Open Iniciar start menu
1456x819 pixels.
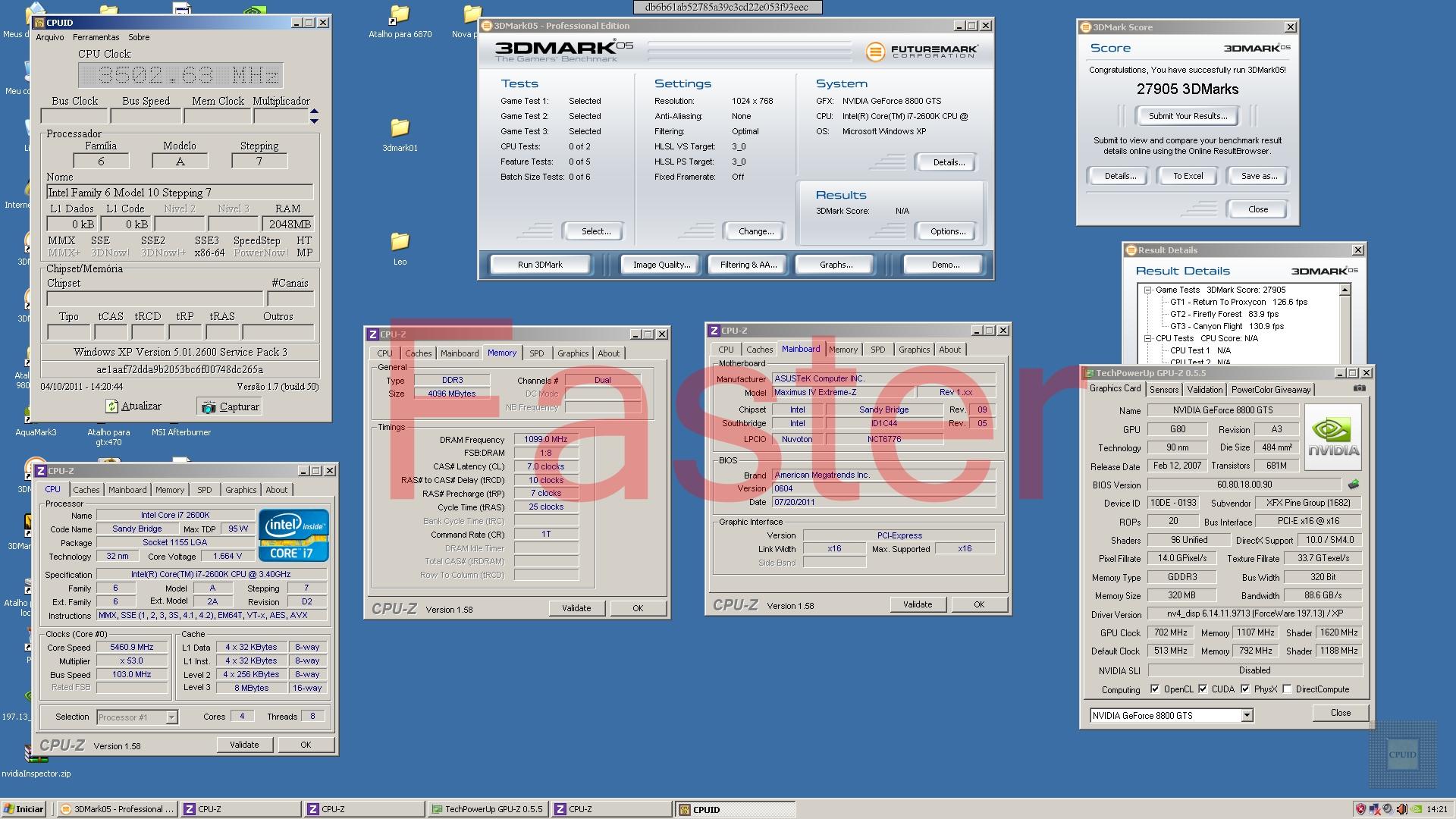pos(24,809)
